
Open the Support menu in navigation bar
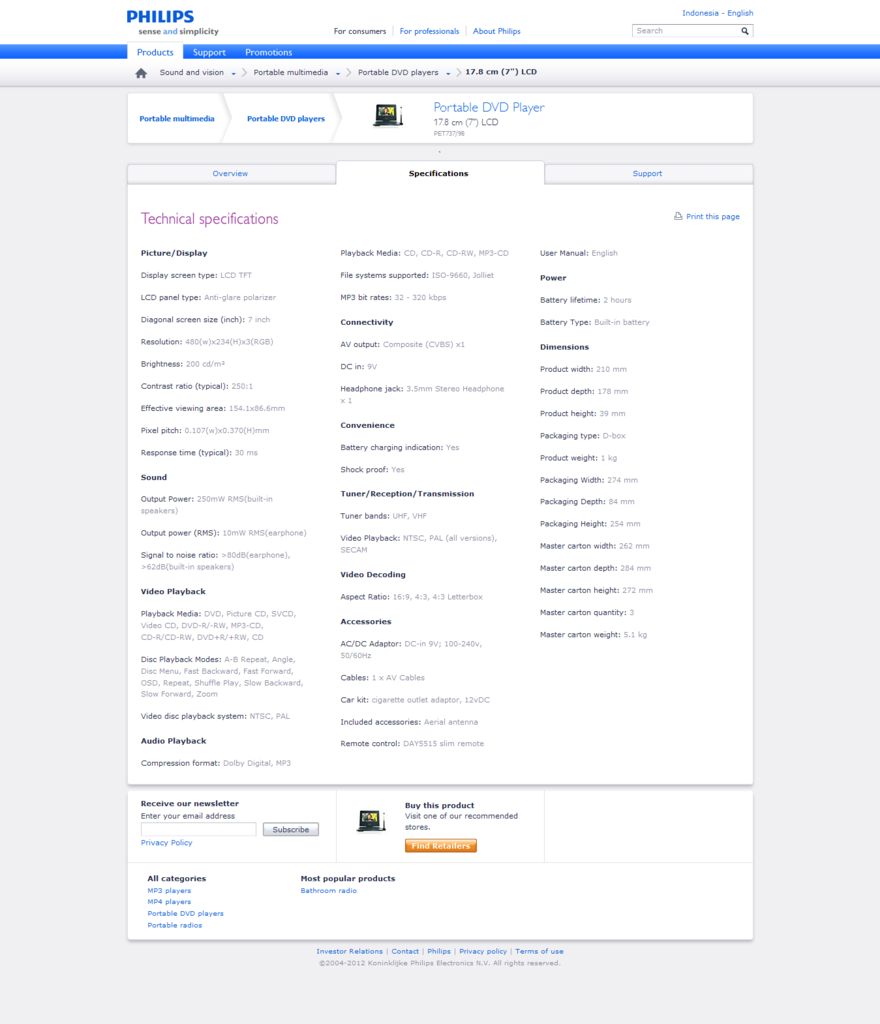click(209, 52)
